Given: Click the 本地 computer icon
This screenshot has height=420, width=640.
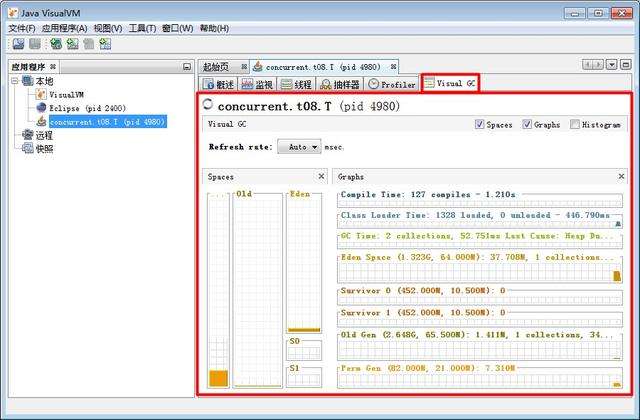Looking at the screenshot, I should pyautogui.click(x=28, y=81).
